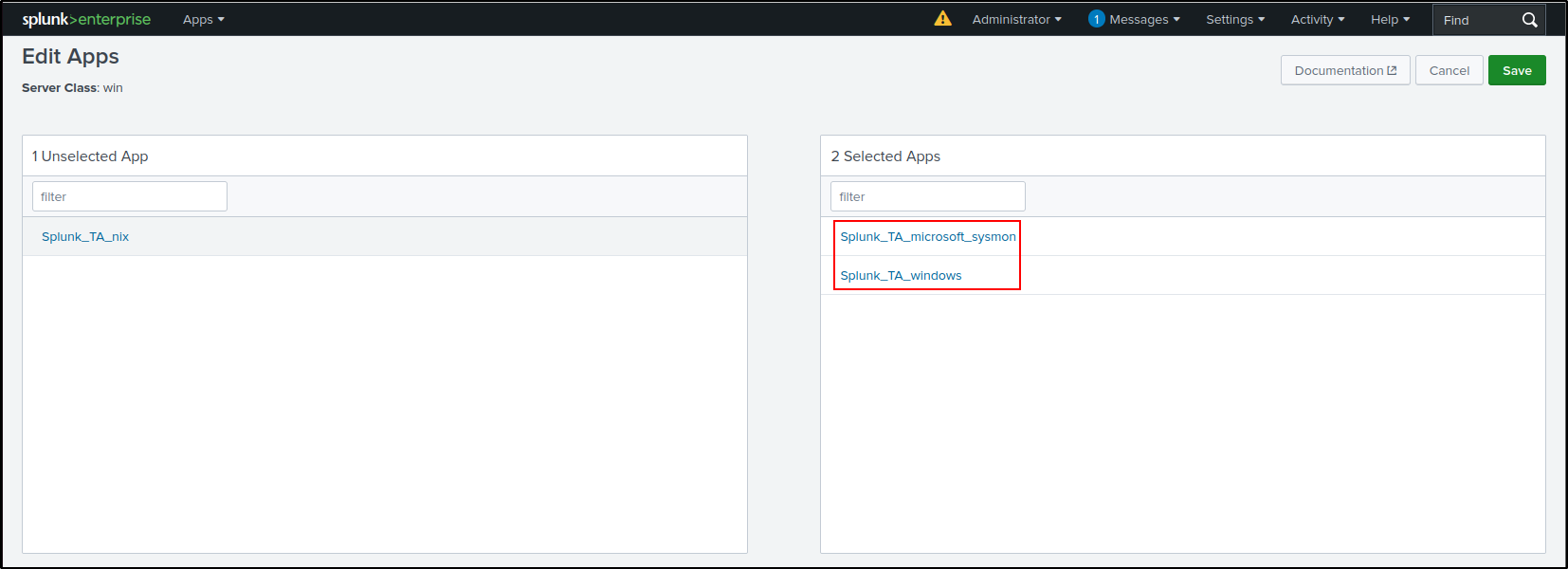Open the Help menu
Viewport: 1568px width, 569px height.
pos(1390,19)
